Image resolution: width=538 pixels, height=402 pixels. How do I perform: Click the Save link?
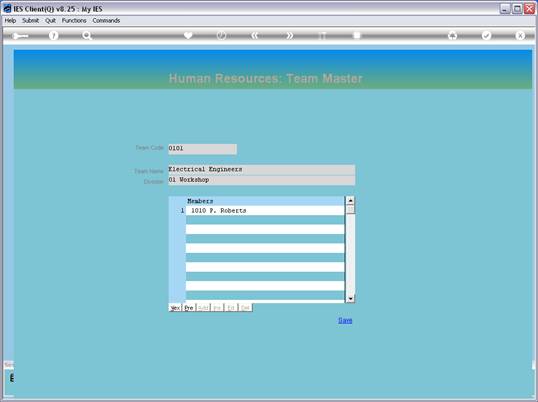pyautogui.click(x=345, y=320)
